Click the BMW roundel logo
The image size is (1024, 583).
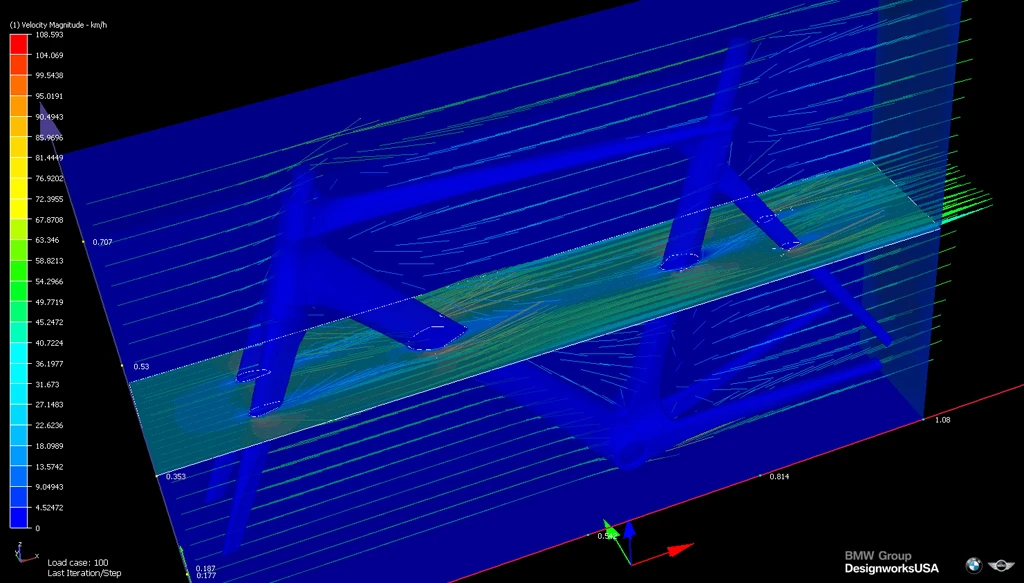click(974, 565)
